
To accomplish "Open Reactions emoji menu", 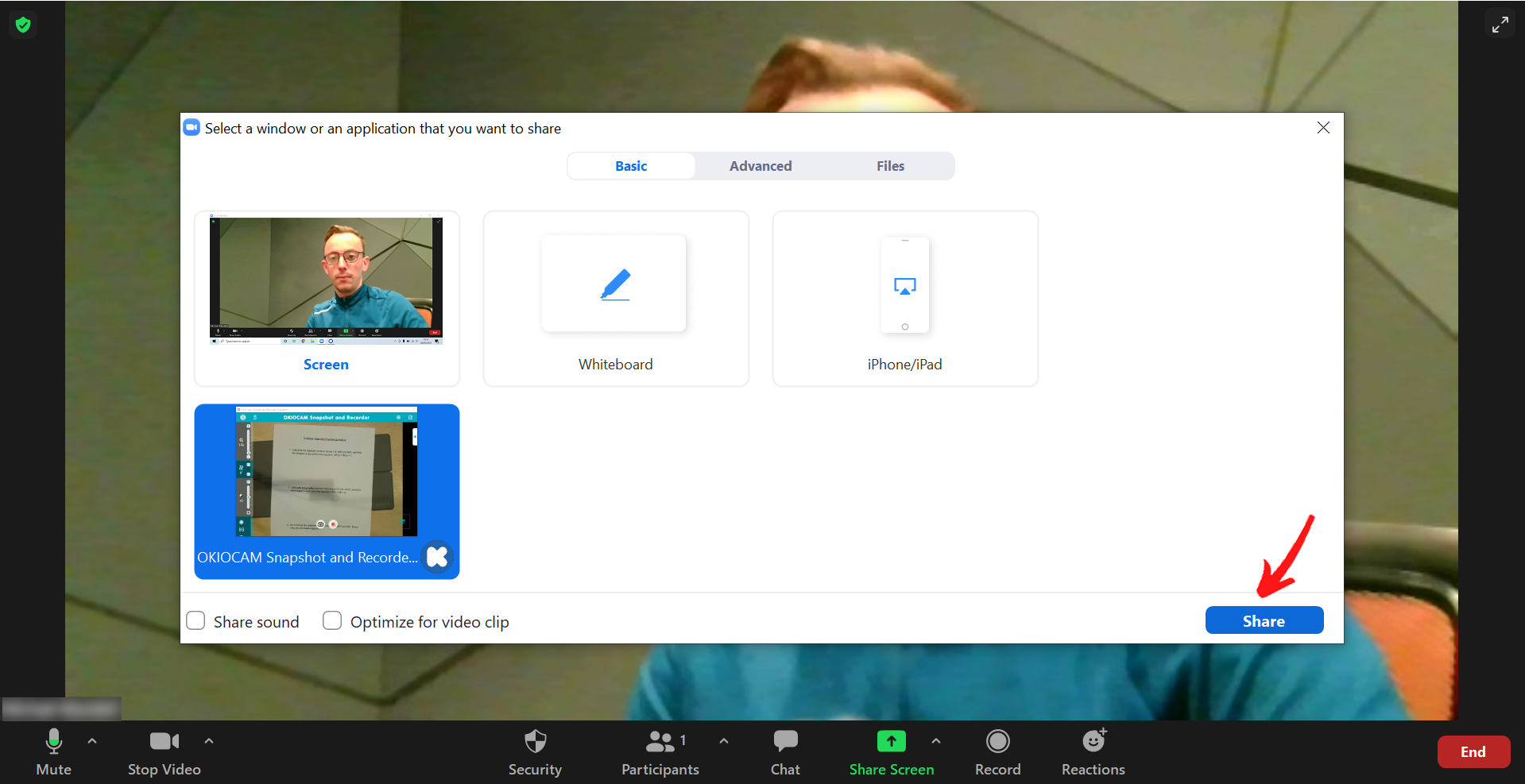I will (1093, 751).
